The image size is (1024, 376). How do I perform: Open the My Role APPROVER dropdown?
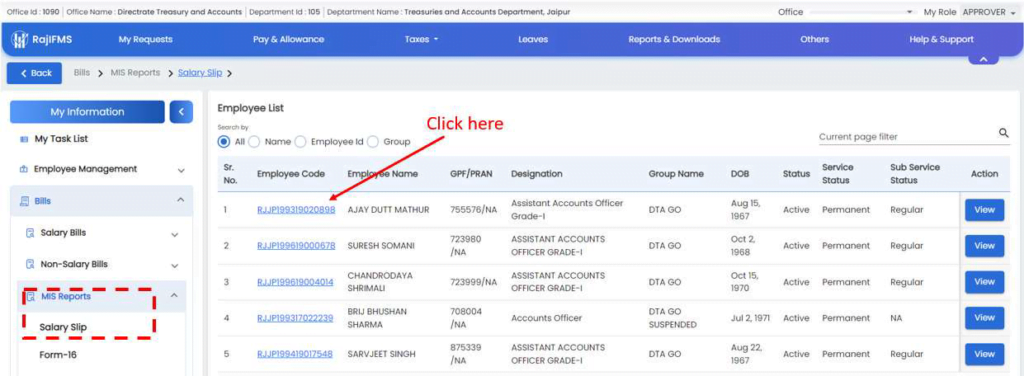989,12
